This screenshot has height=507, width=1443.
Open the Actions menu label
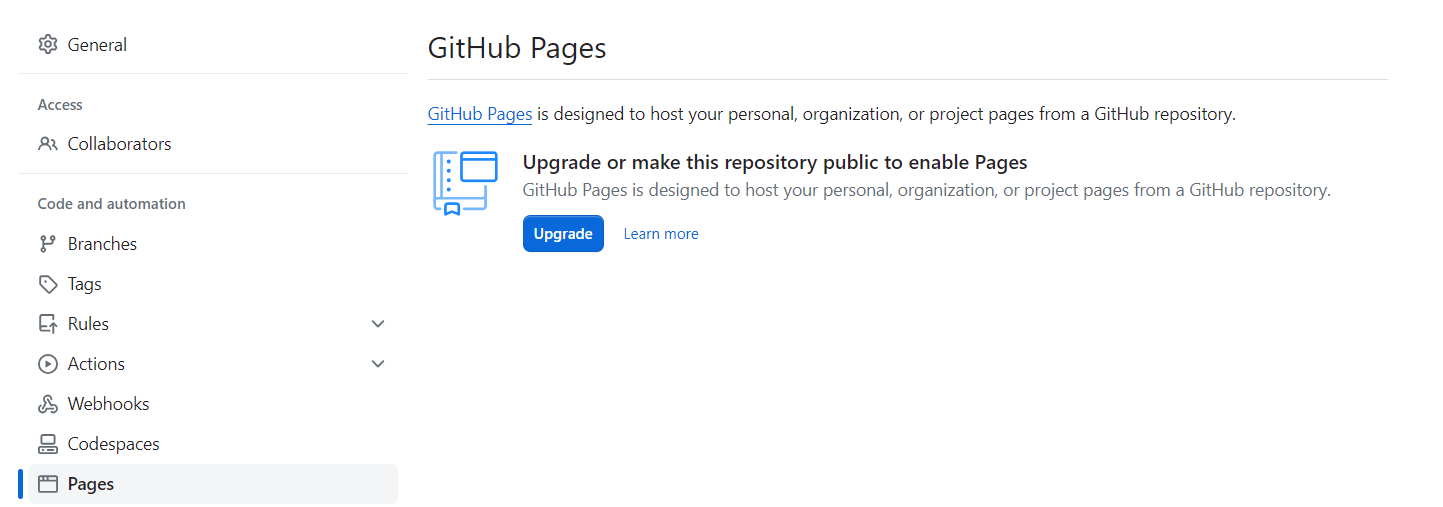[x=96, y=364]
